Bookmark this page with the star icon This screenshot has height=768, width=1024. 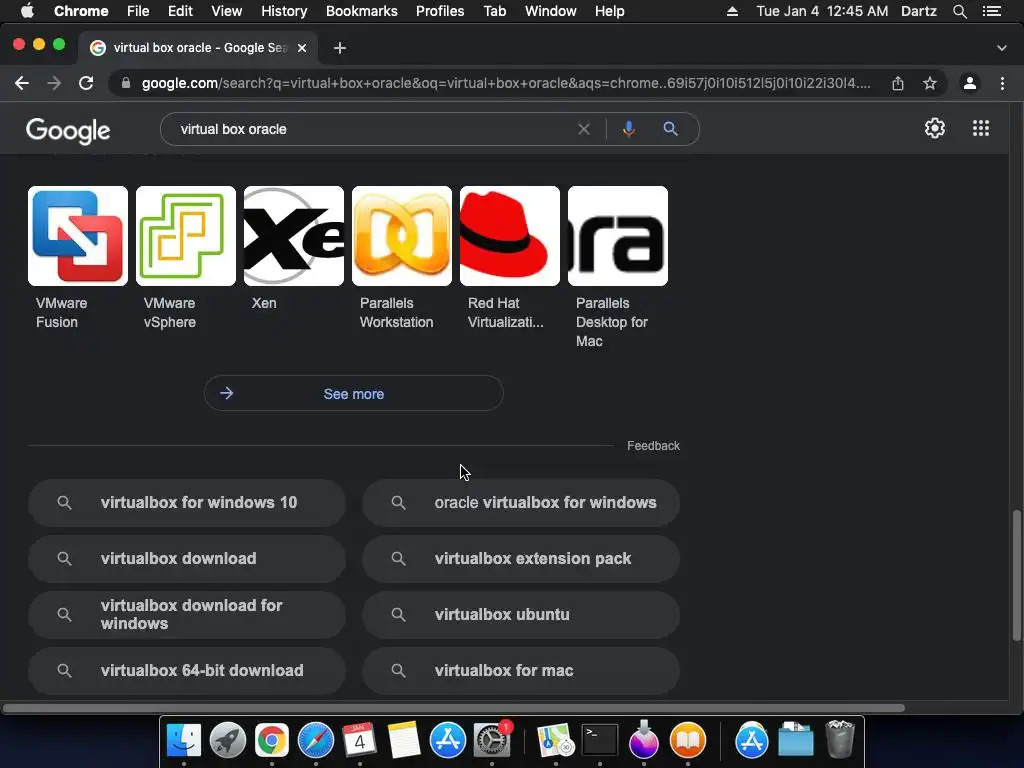click(930, 83)
